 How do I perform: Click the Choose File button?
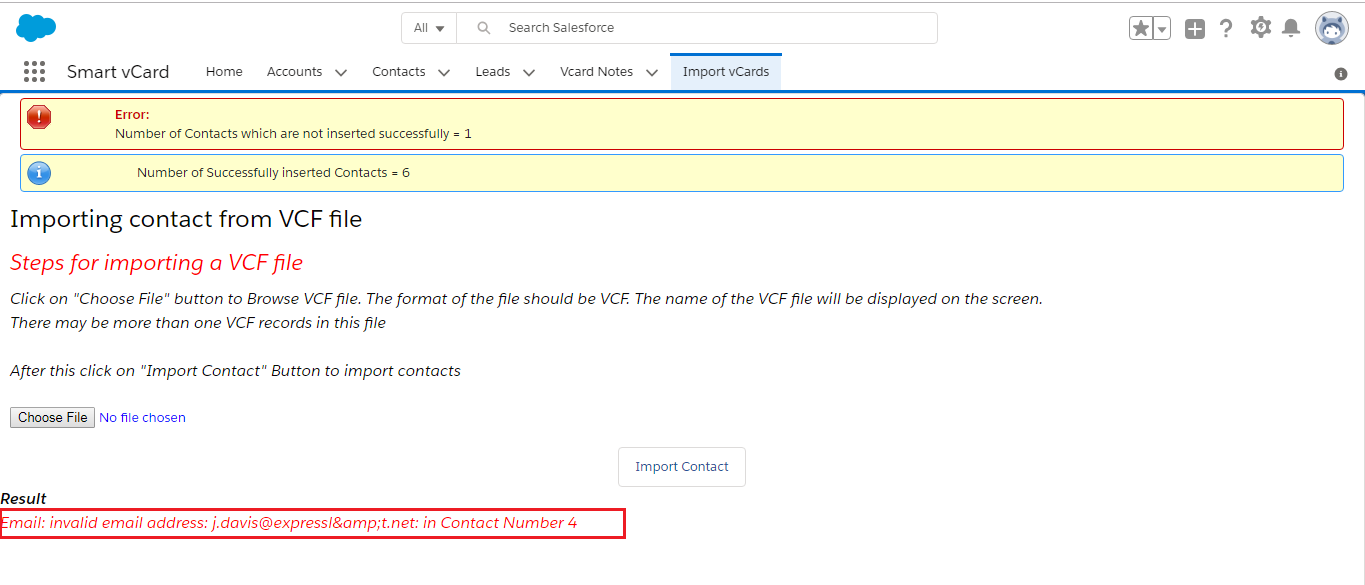coord(53,418)
